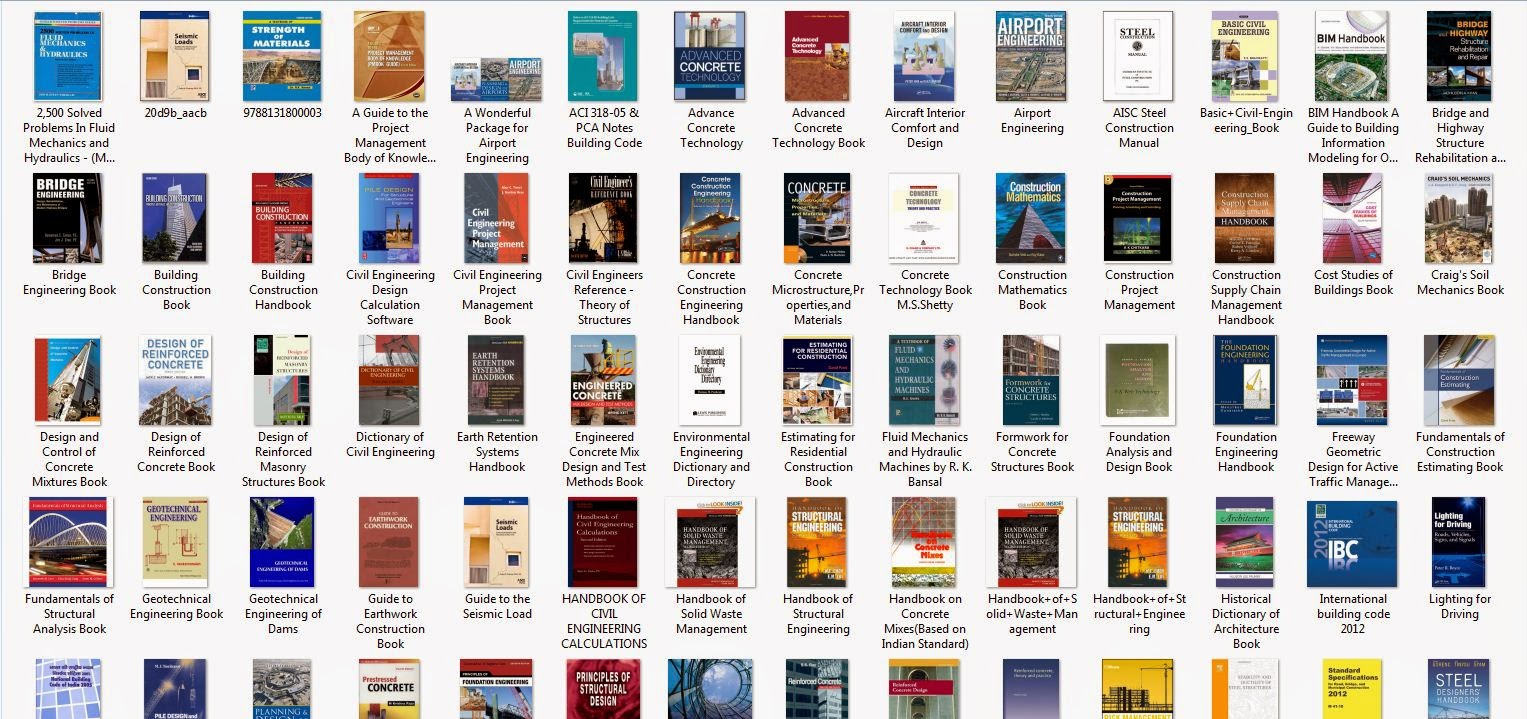Click the label Advanced Concrete Technology Book

pyautogui.click(x=818, y=128)
